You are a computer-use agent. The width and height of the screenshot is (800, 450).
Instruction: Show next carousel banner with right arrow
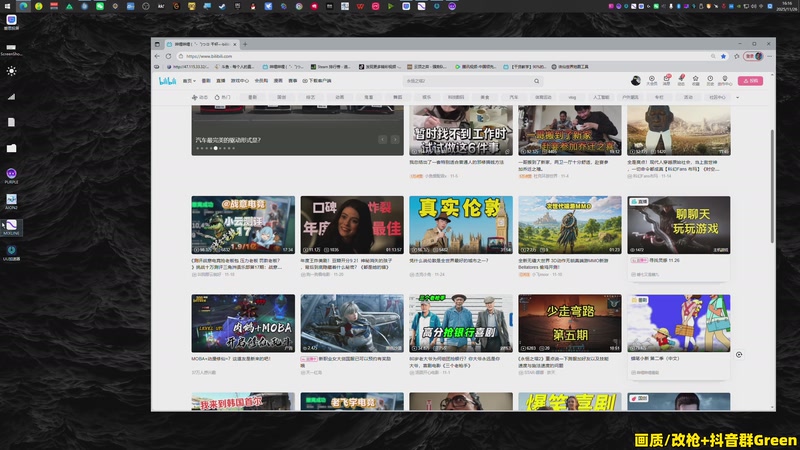pos(395,139)
